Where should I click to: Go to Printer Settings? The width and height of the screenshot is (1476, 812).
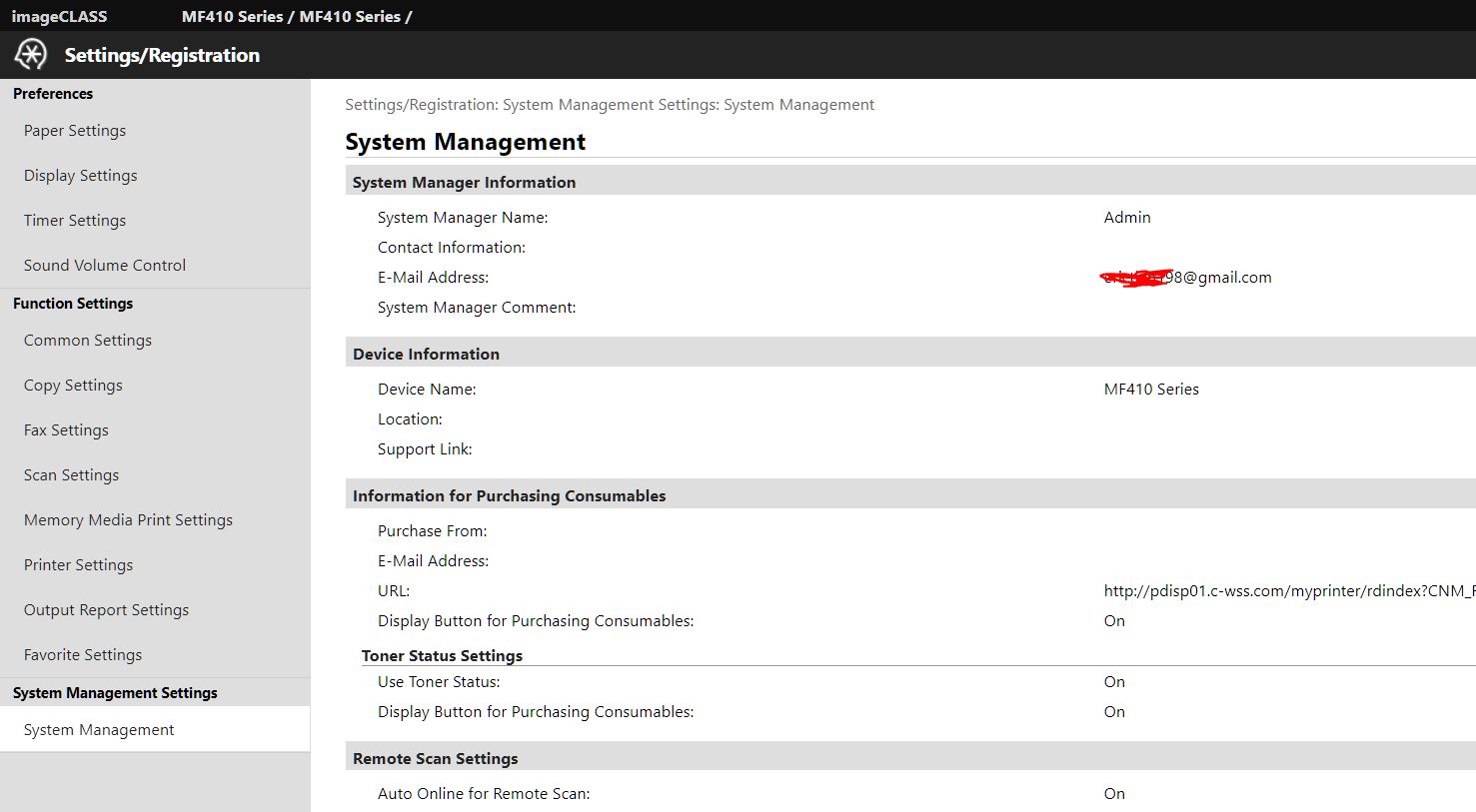(78, 565)
